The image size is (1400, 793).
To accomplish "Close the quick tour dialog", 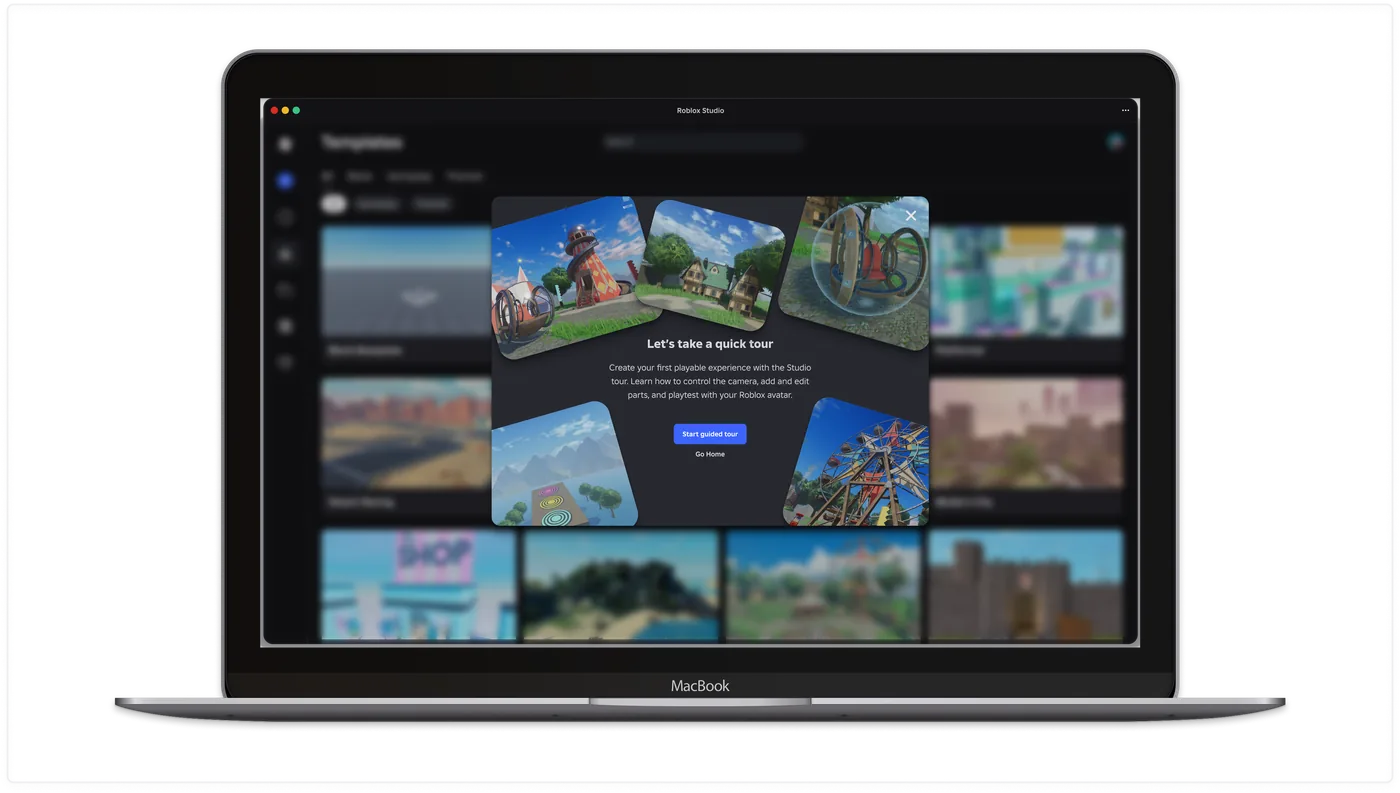I will pos(910,215).
